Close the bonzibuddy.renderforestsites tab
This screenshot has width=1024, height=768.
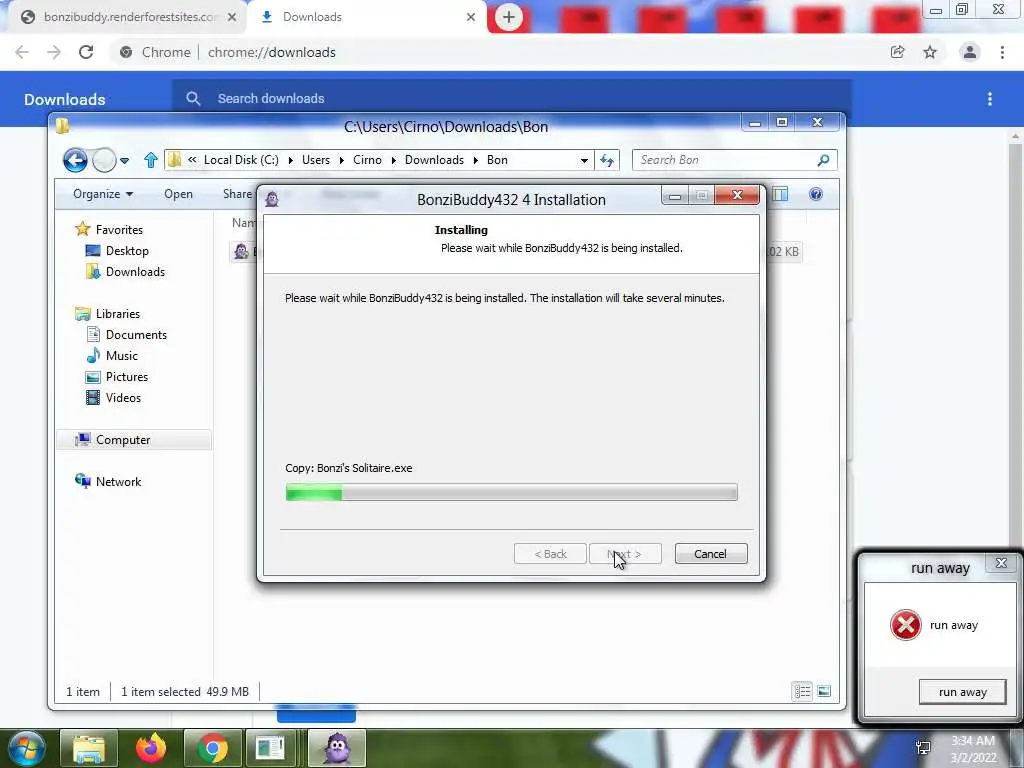click(232, 17)
